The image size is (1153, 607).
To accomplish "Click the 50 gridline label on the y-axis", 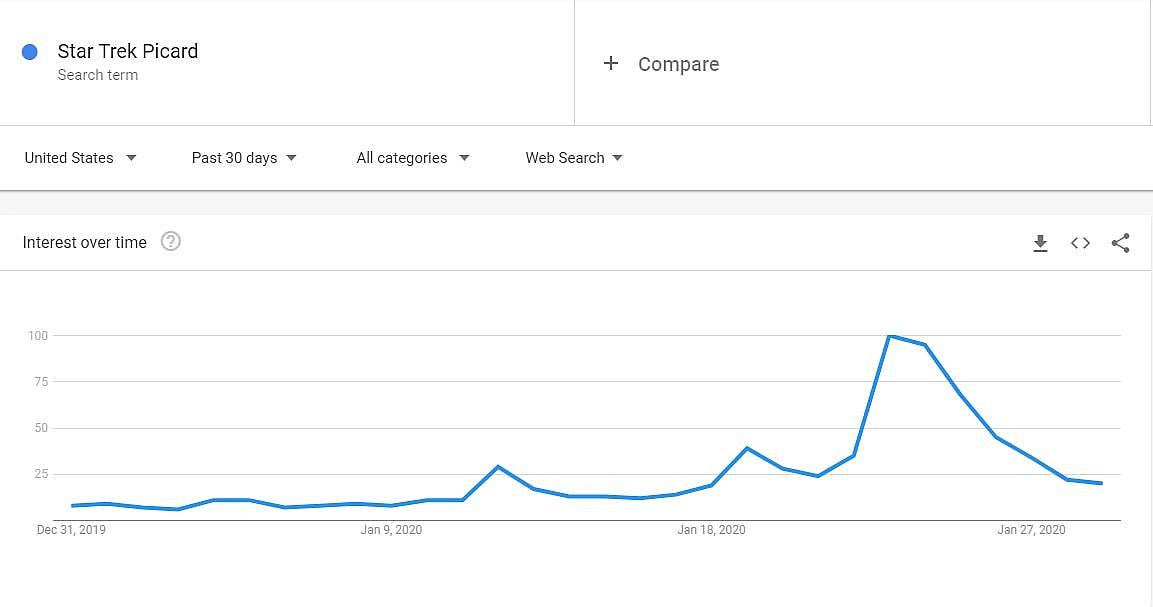I will pos(38,428).
